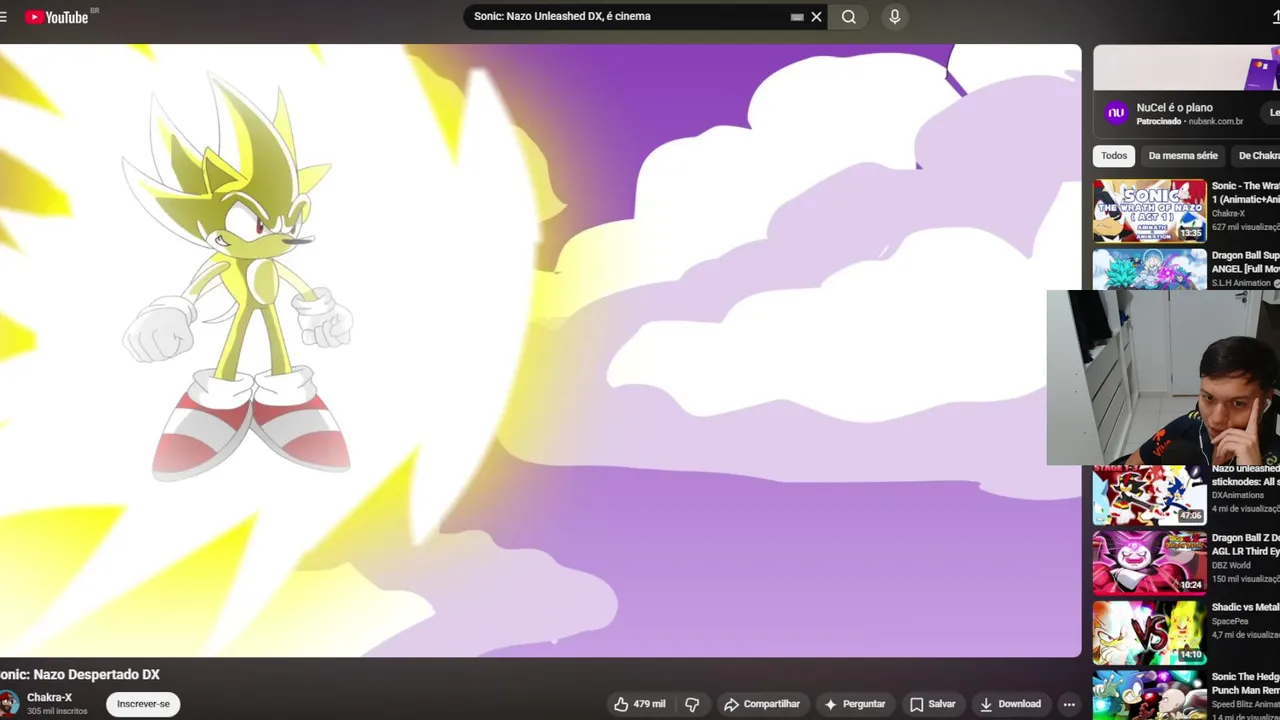Select Da mesma série filter chip

[1183, 156]
